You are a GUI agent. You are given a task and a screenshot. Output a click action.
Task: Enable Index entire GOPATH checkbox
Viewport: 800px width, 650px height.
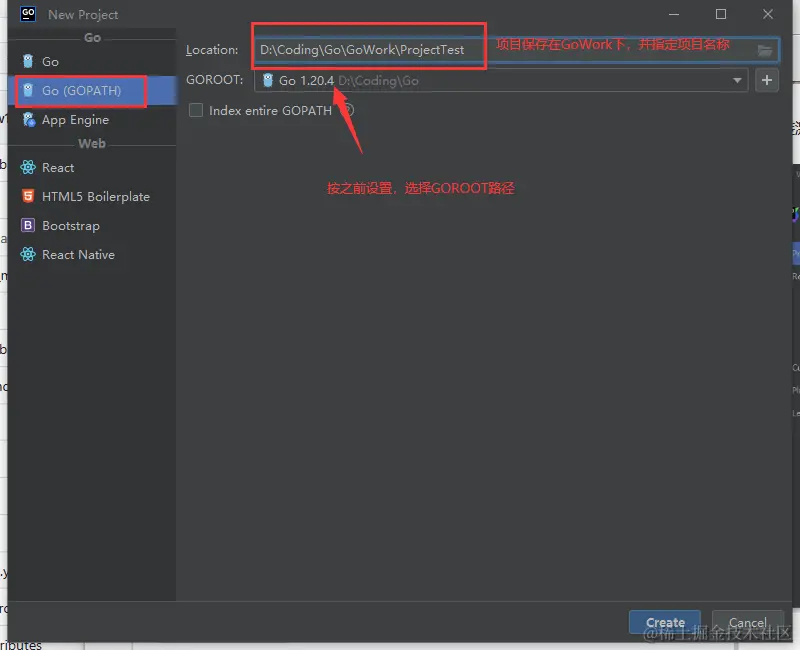(x=196, y=110)
